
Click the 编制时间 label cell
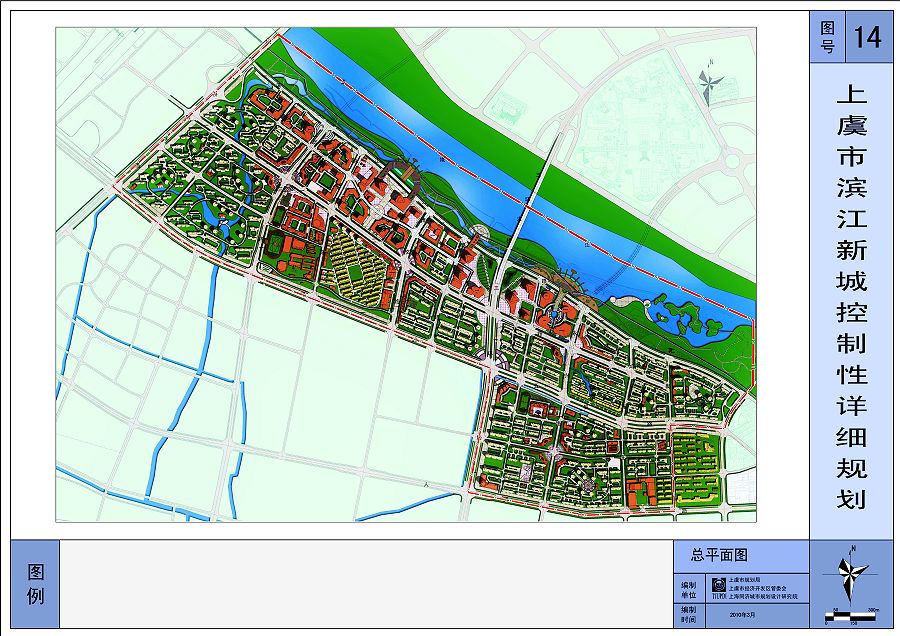688,614
